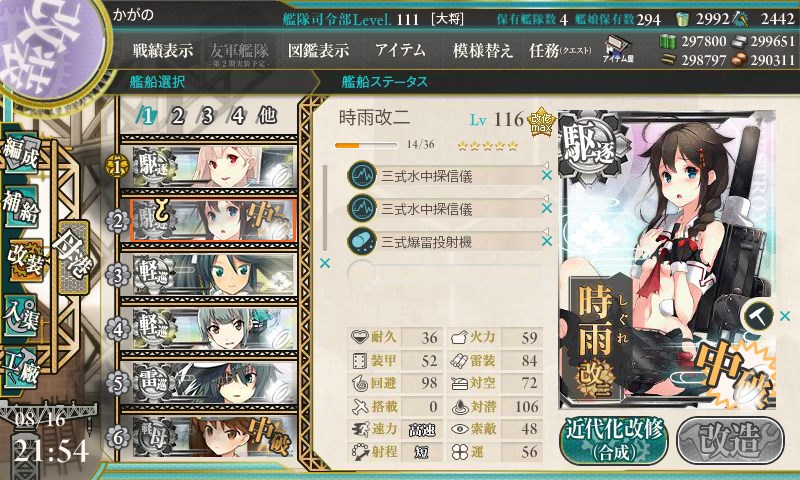The width and height of the screenshot is (800, 480).
Task: Open the 工廠 factory sidebar icon
Action: [21, 368]
